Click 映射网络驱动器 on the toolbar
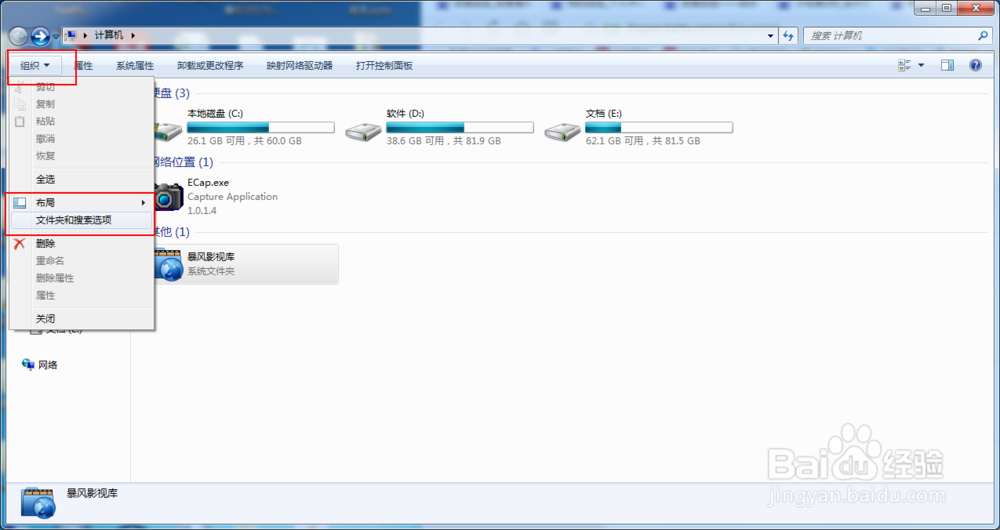The height and width of the screenshot is (530, 1000). click(x=300, y=65)
